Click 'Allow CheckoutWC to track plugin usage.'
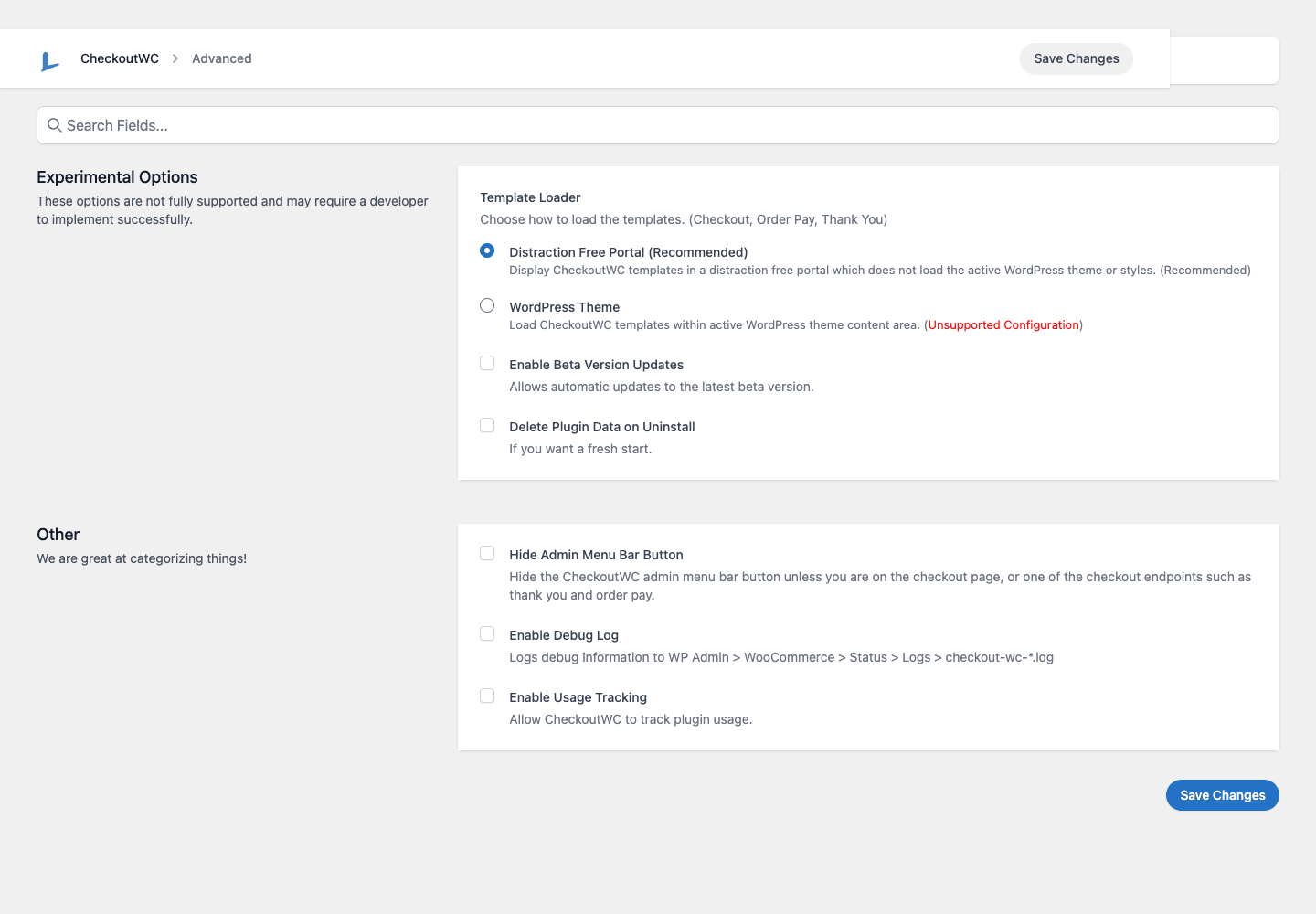This screenshot has width=1316, height=914. click(631, 719)
